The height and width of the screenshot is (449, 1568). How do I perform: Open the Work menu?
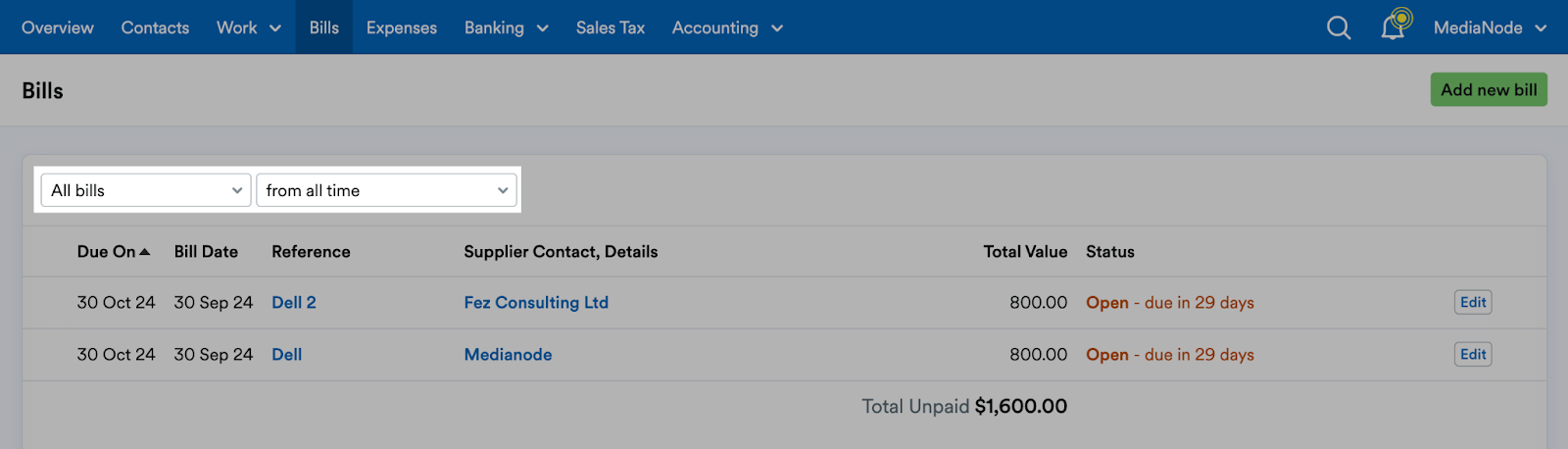[249, 27]
